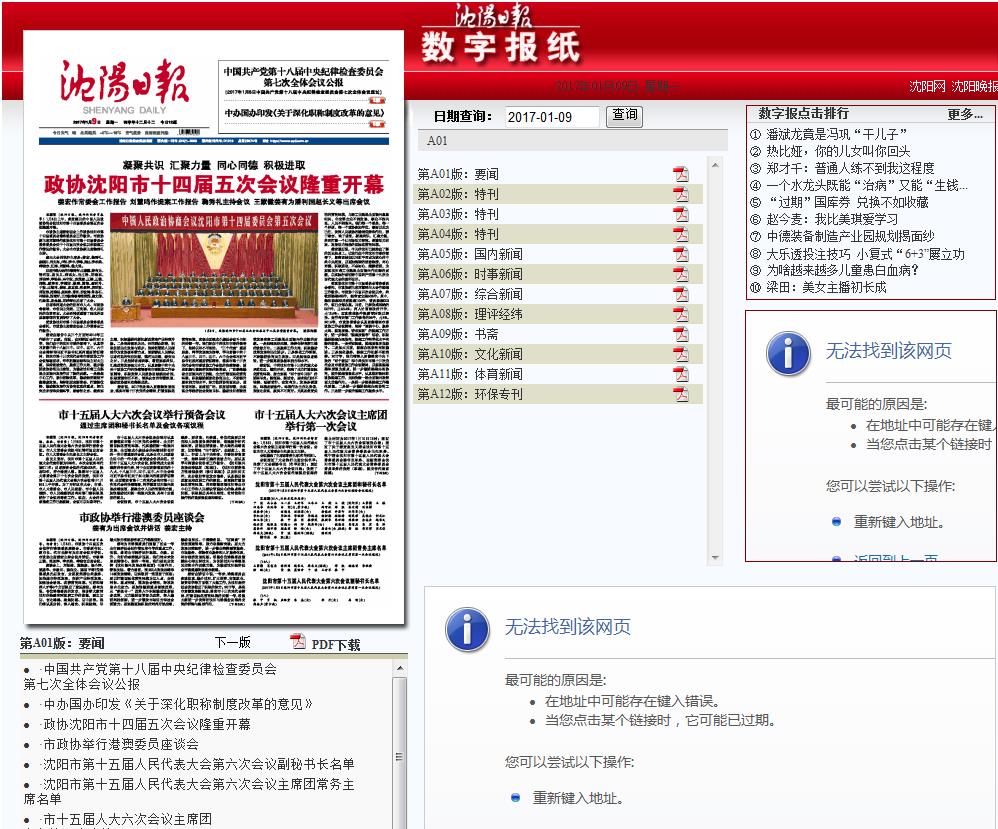Image resolution: width=998 pixels, height=829 pixels.
Task: Open list article 第六次会议主席团常务主席名单
Action: [189, 791]
